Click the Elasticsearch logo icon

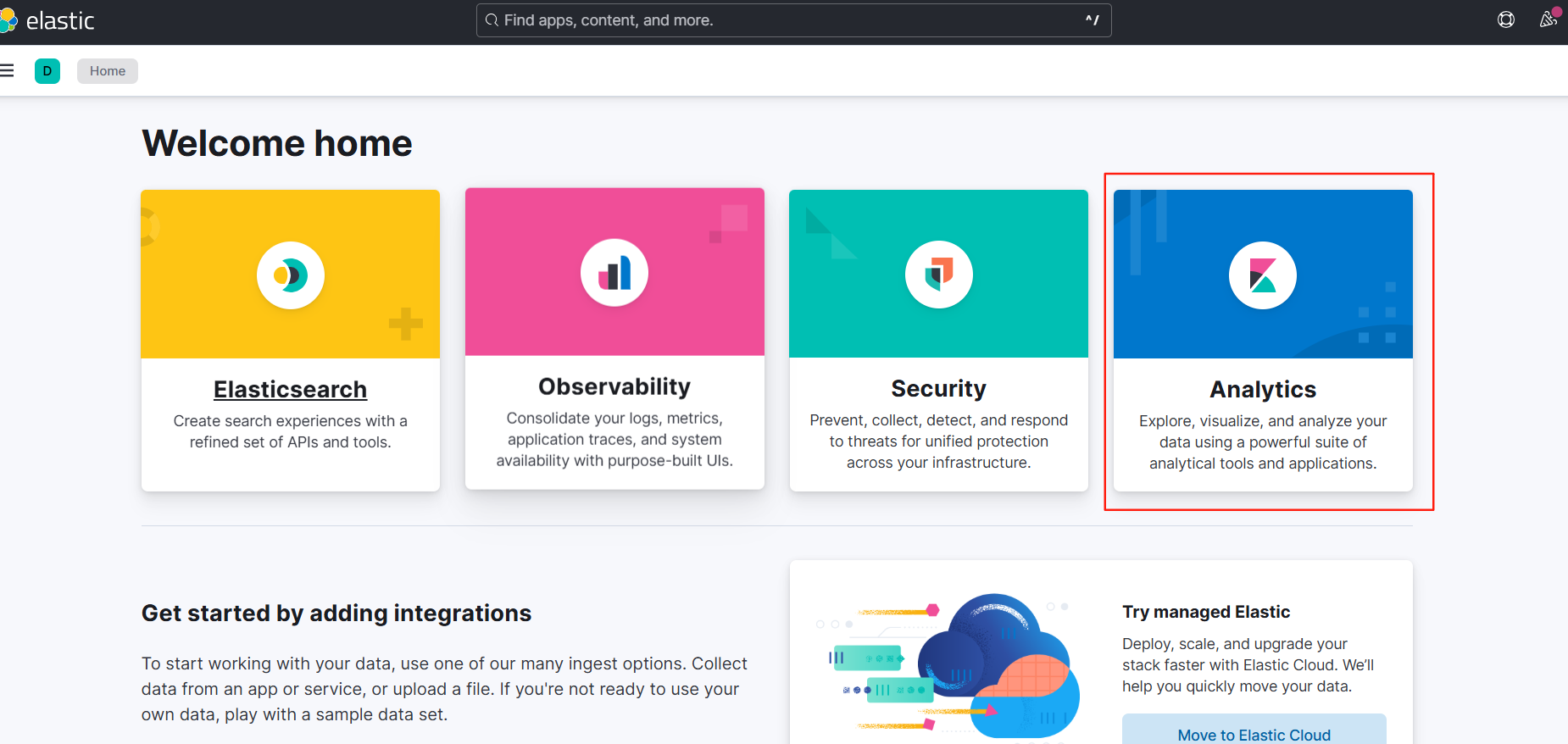point(291,275)
